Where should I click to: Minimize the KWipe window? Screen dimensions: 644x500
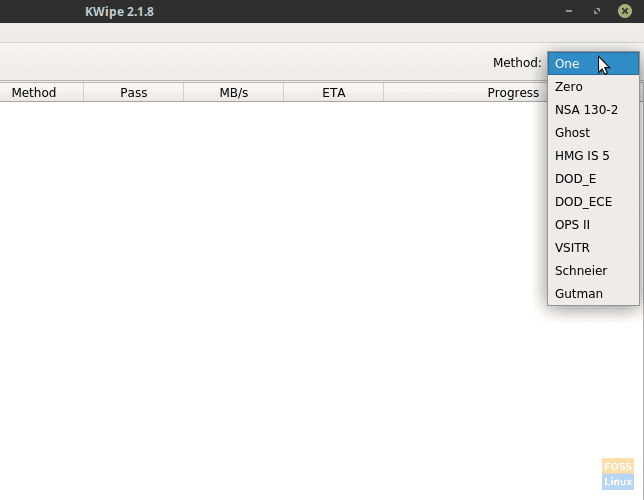(569, 11)
